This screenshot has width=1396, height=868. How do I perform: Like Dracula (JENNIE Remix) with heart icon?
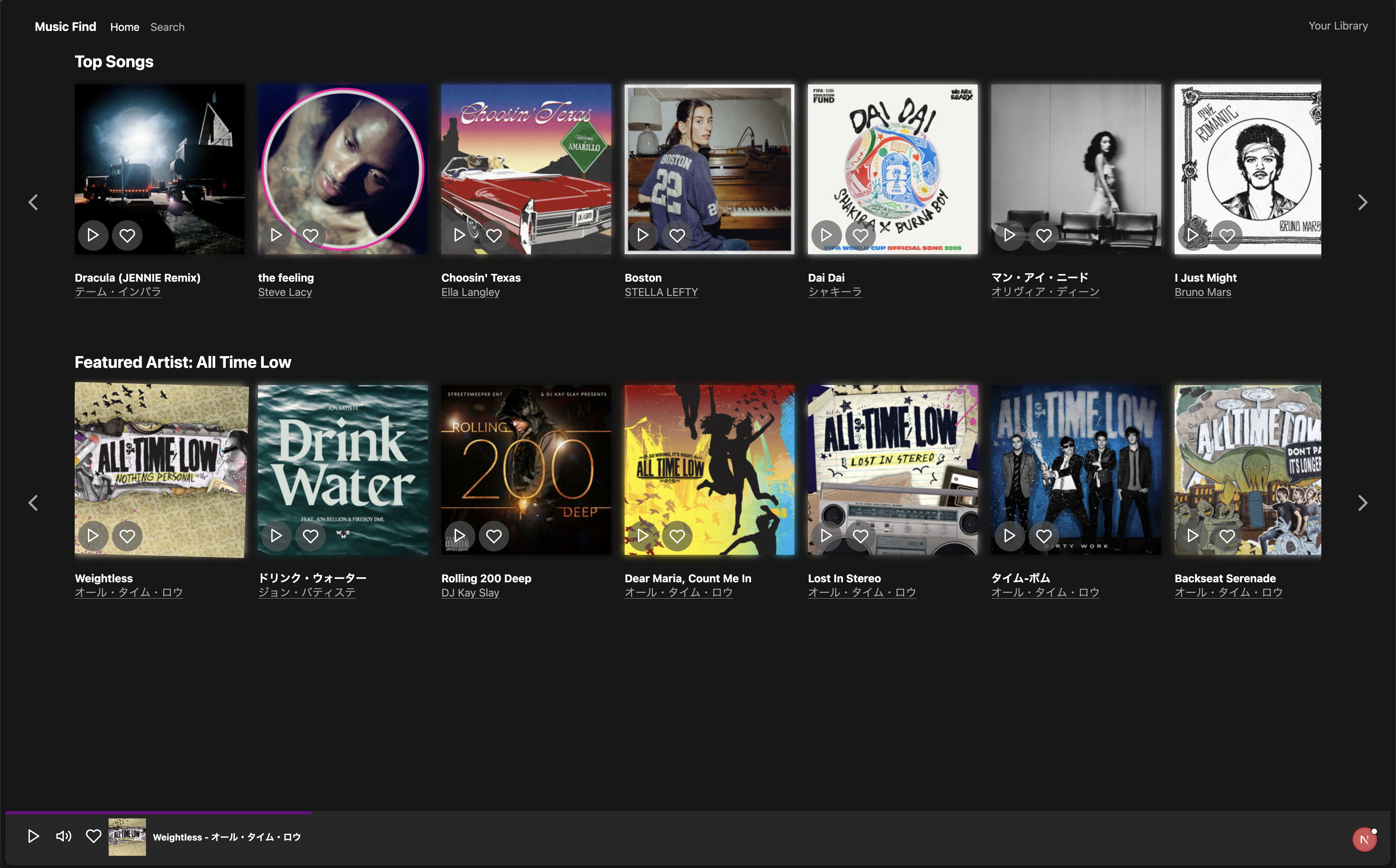tap(128, 235)
